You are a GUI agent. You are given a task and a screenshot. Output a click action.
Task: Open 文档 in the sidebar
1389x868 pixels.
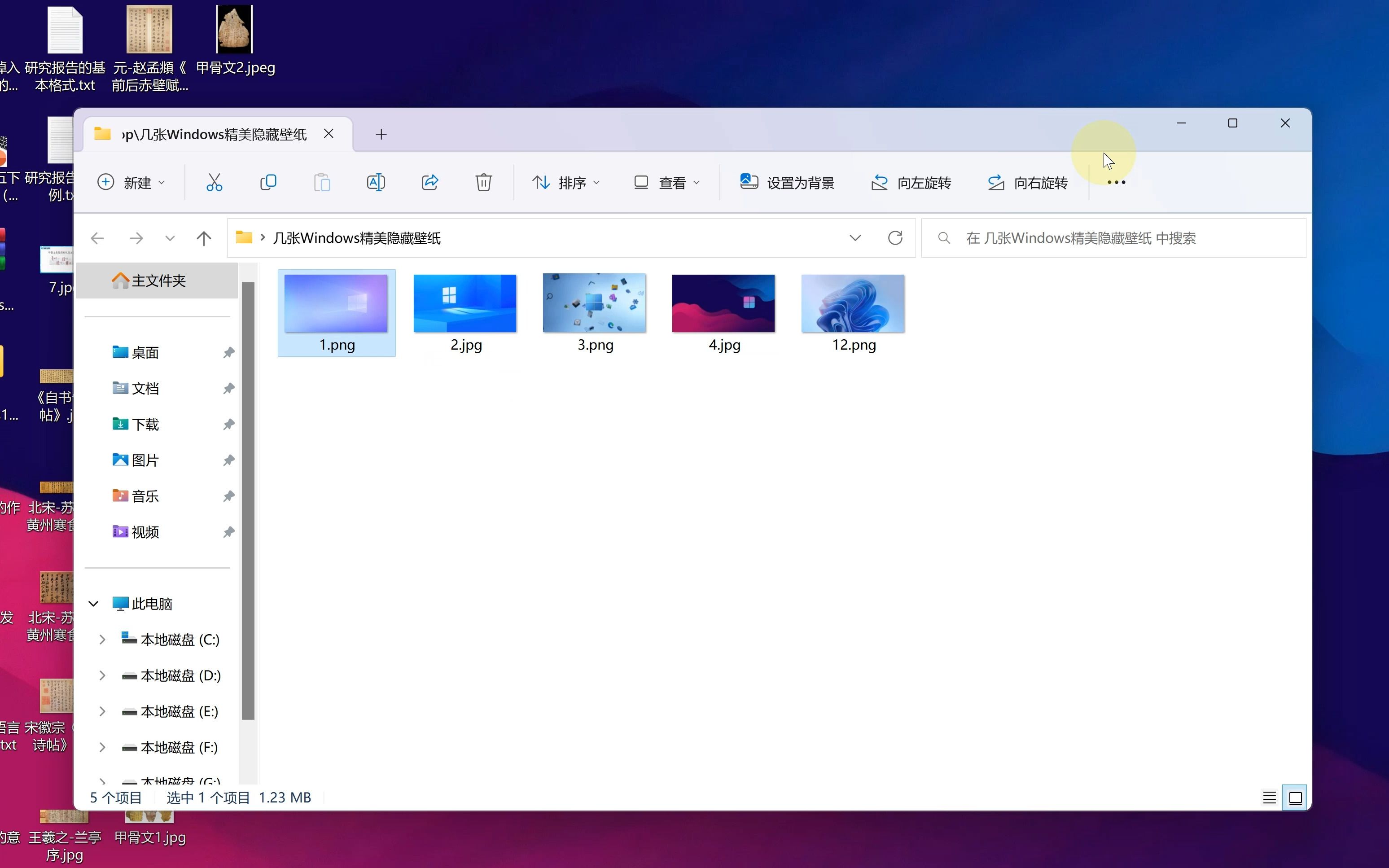click(145, 388)
